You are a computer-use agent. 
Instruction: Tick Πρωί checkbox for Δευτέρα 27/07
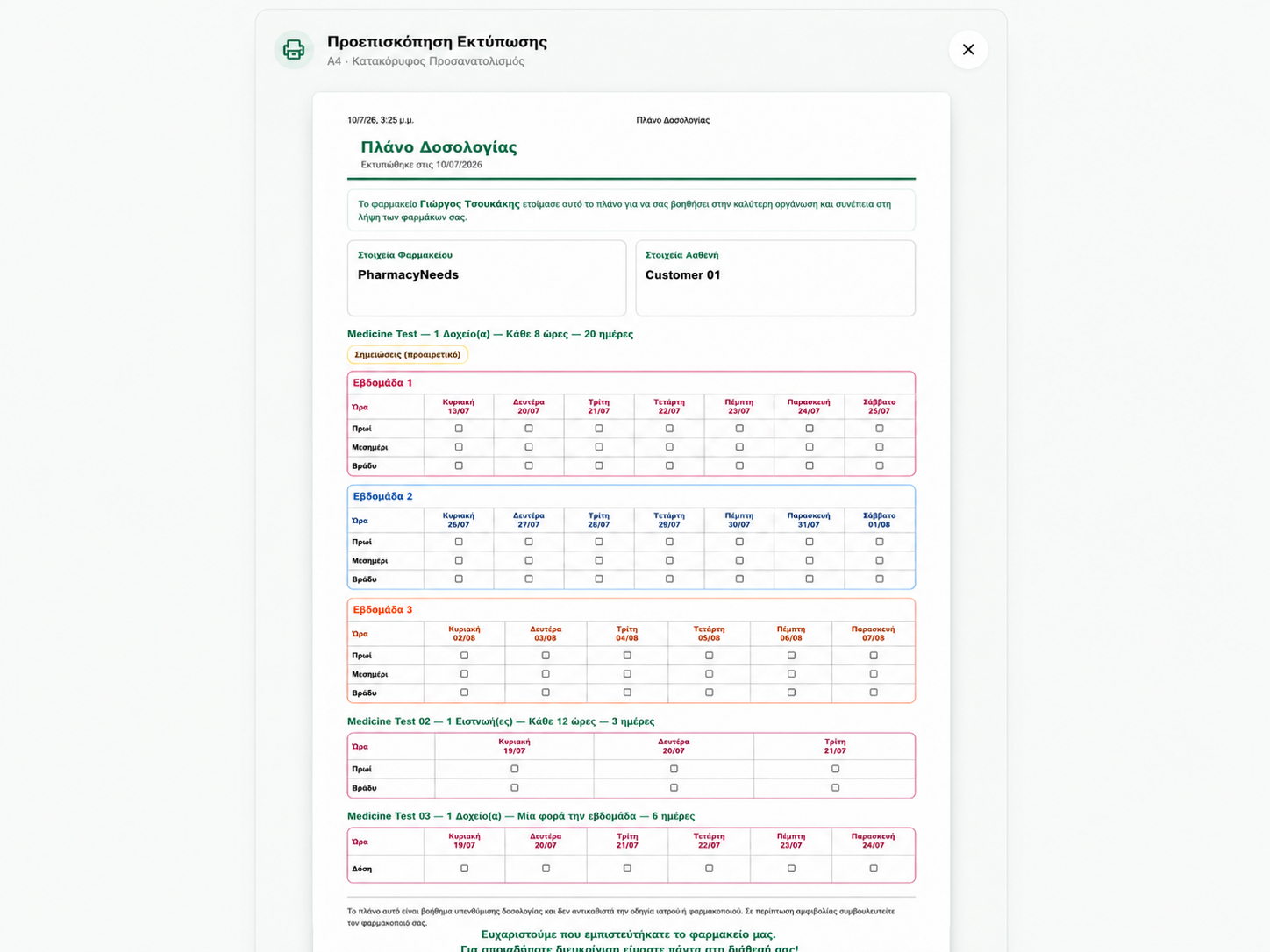(529, 542)
